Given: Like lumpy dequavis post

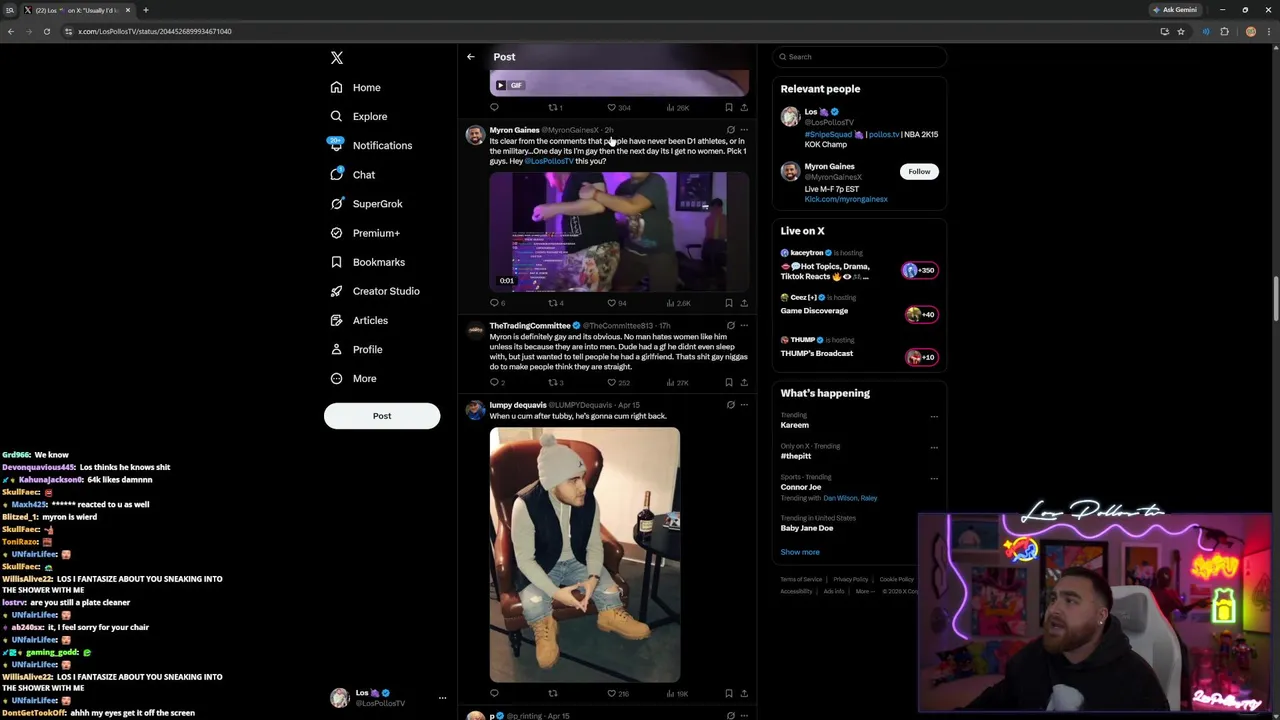Looking at the screenshot, I should (x=612, y=694).
